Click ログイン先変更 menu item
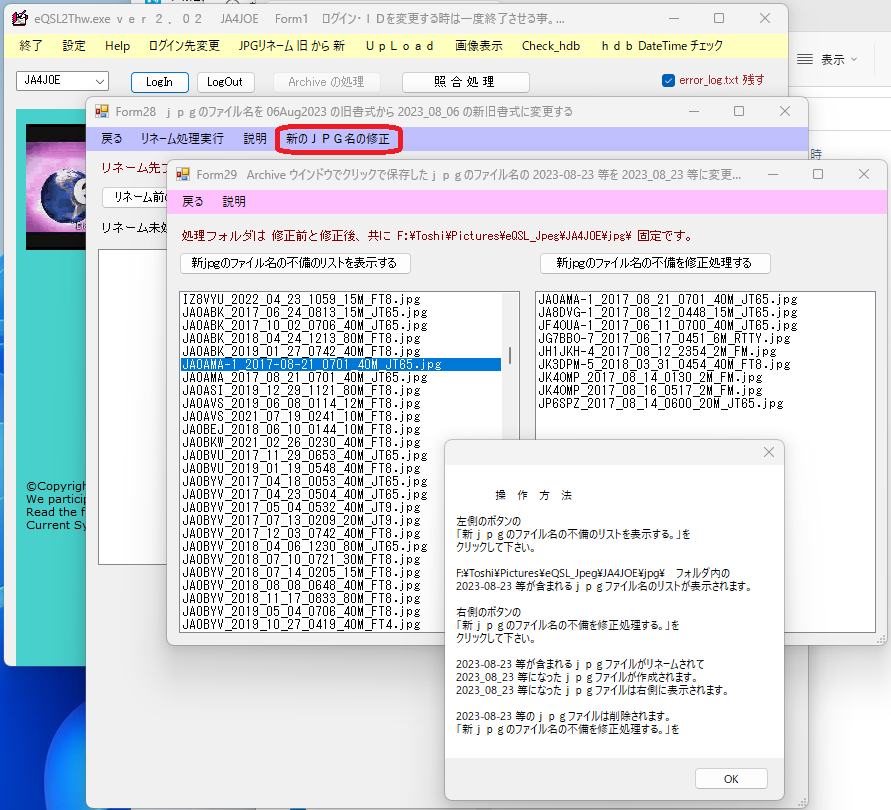This screenshot has height=810, width=891. [184, 45]
